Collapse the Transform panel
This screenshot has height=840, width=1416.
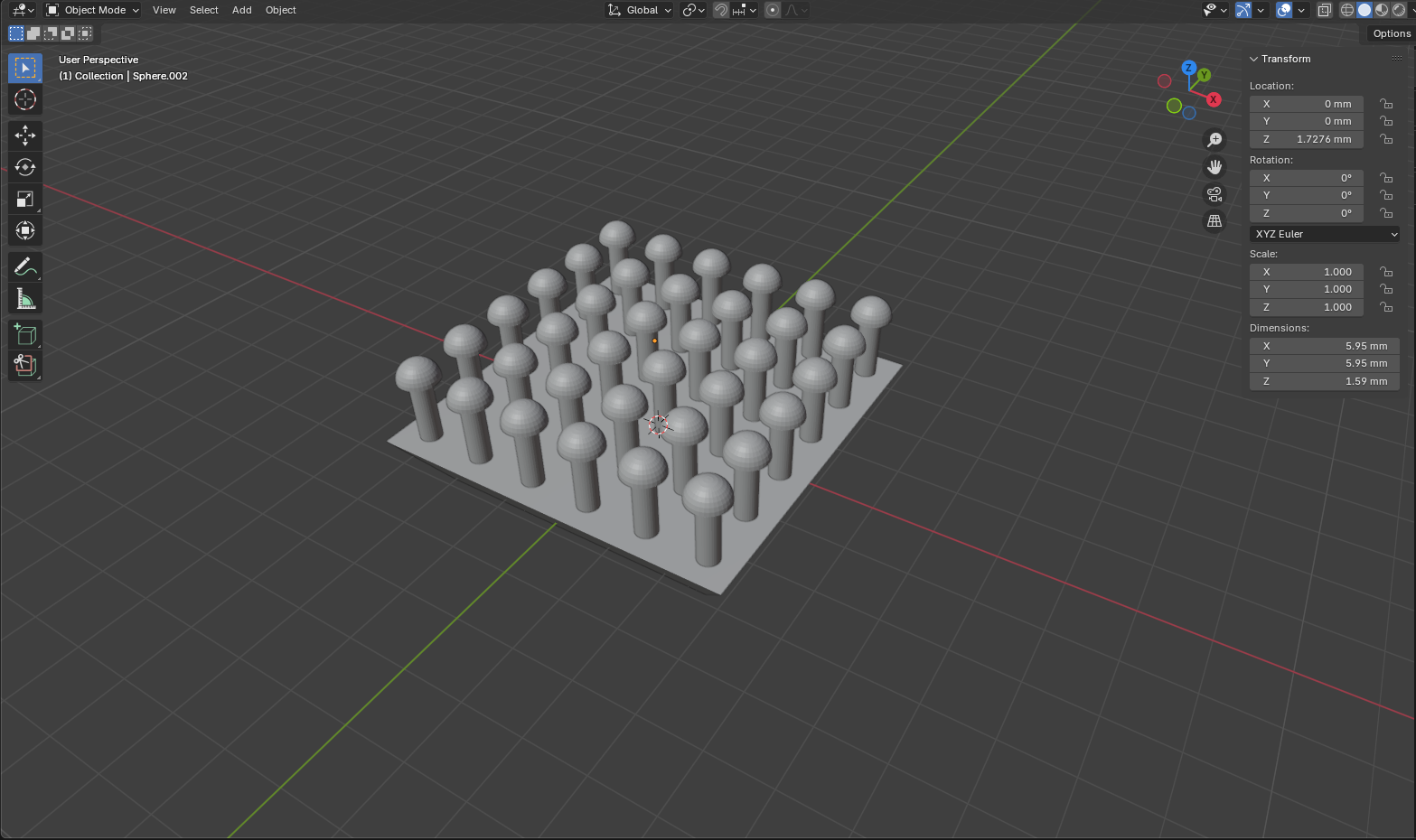1254,59
